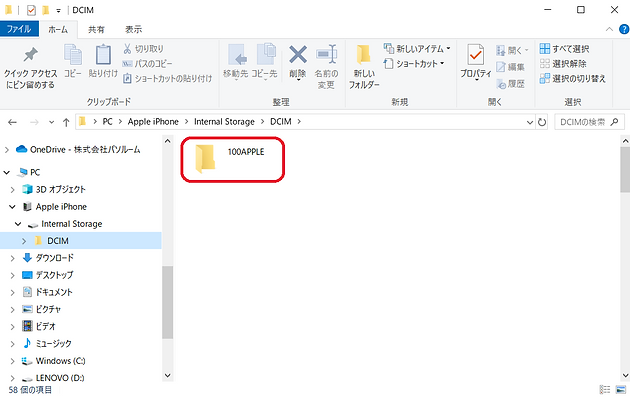Select ダウンロード (Downloads) in tree
Viewport: 630px width, 397px height.
point(48,258)
